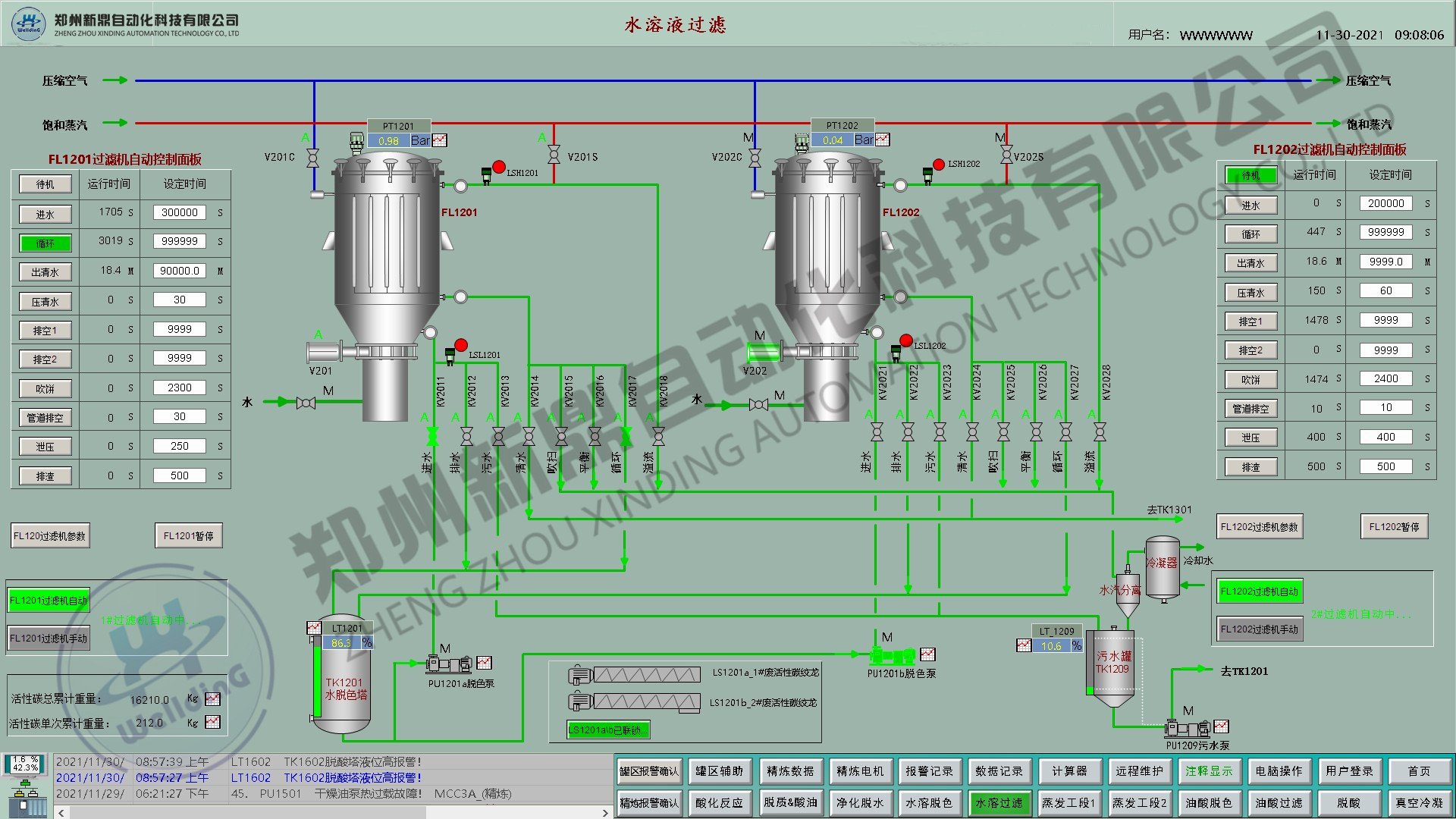Viewport: 1456px width, 819px height.
Task: Switch FL1201 filter to automatic mode
Action: (49, 601)
